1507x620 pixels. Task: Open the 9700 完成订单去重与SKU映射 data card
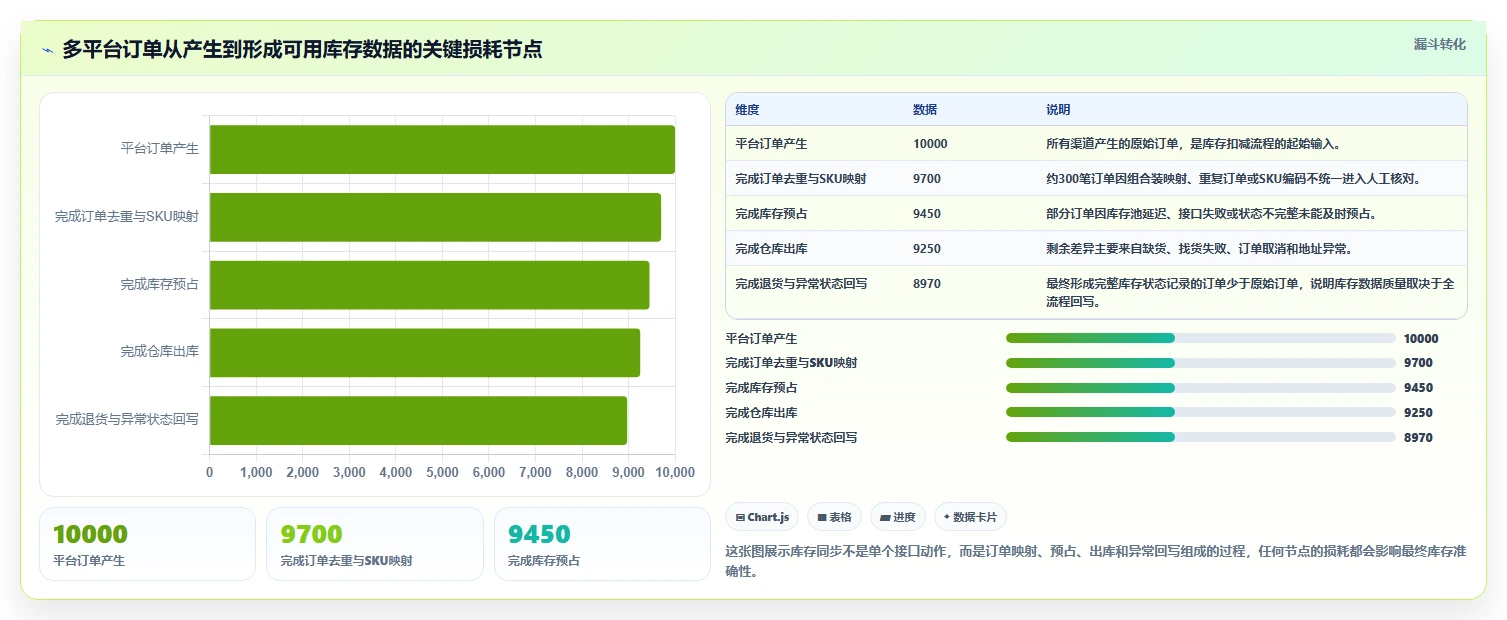tap(375, 544)
